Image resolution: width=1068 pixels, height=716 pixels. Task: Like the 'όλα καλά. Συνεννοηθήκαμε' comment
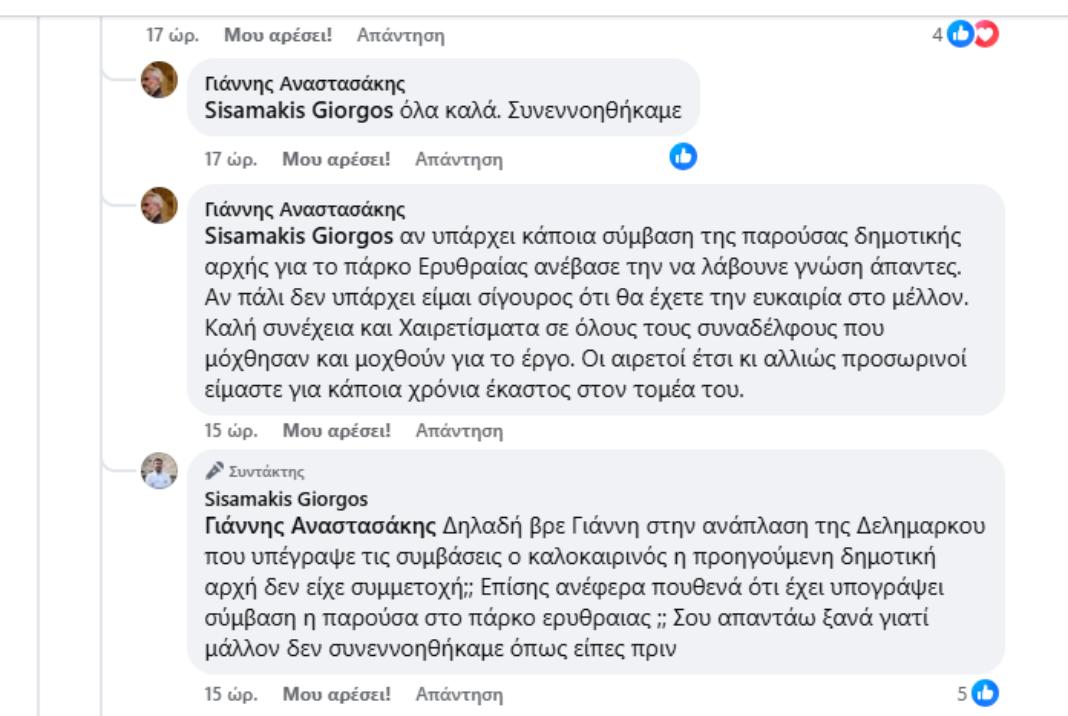pyautogui.click(x=336, y=159)
